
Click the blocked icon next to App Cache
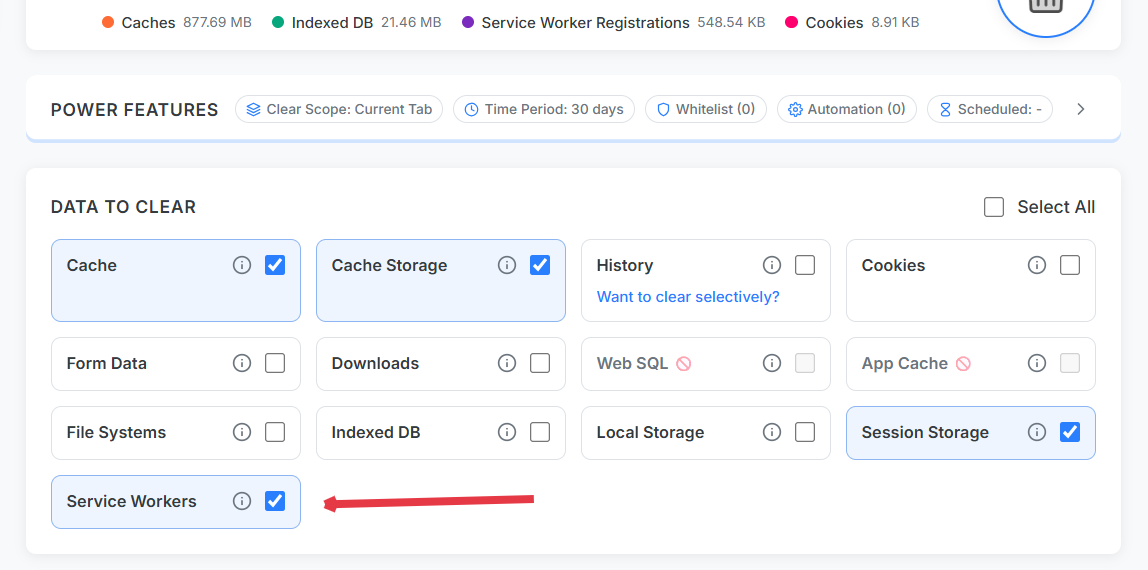[x=963, y=363]
